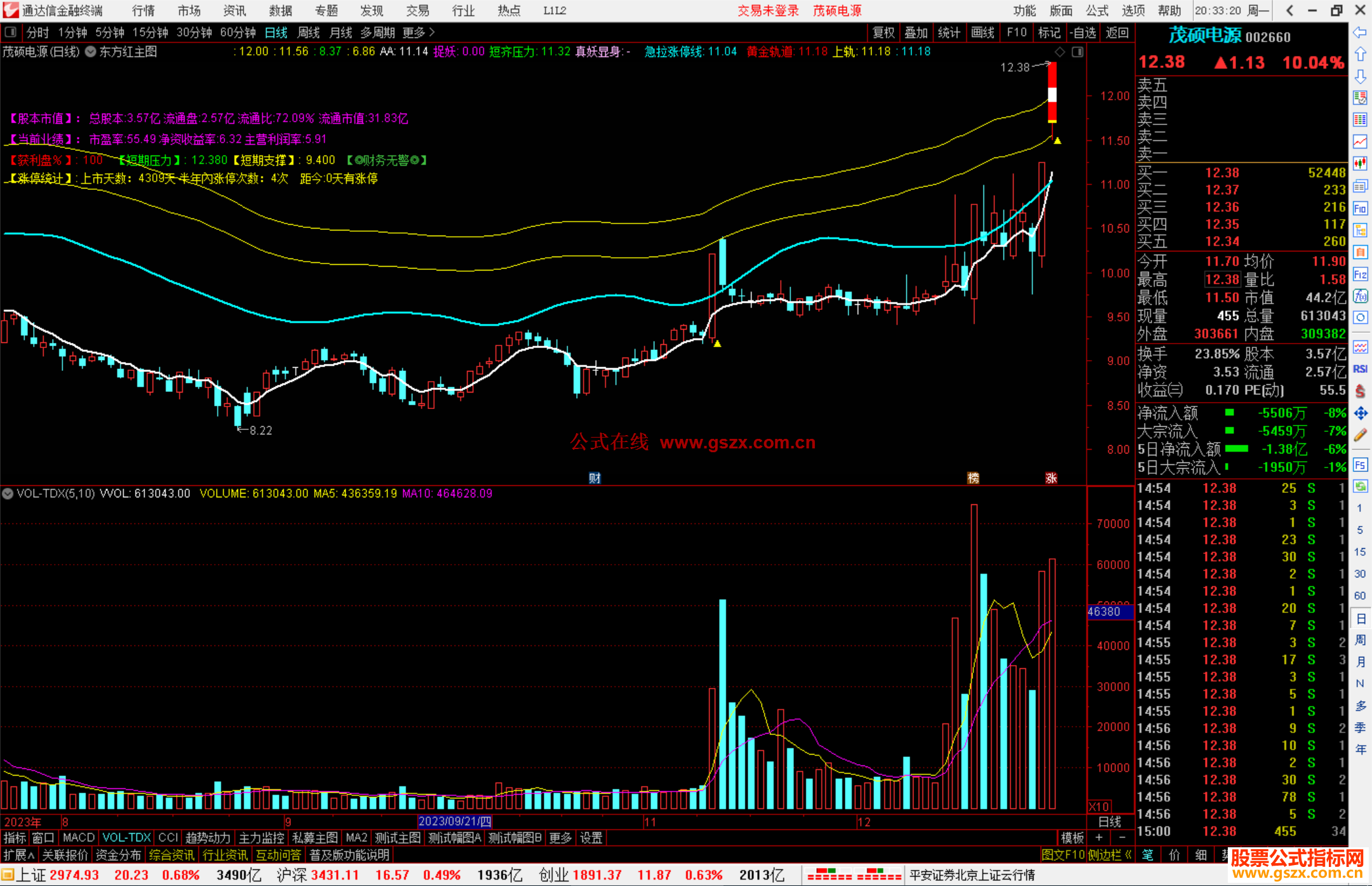Open the 更多 indicator tabs menu

560,838
